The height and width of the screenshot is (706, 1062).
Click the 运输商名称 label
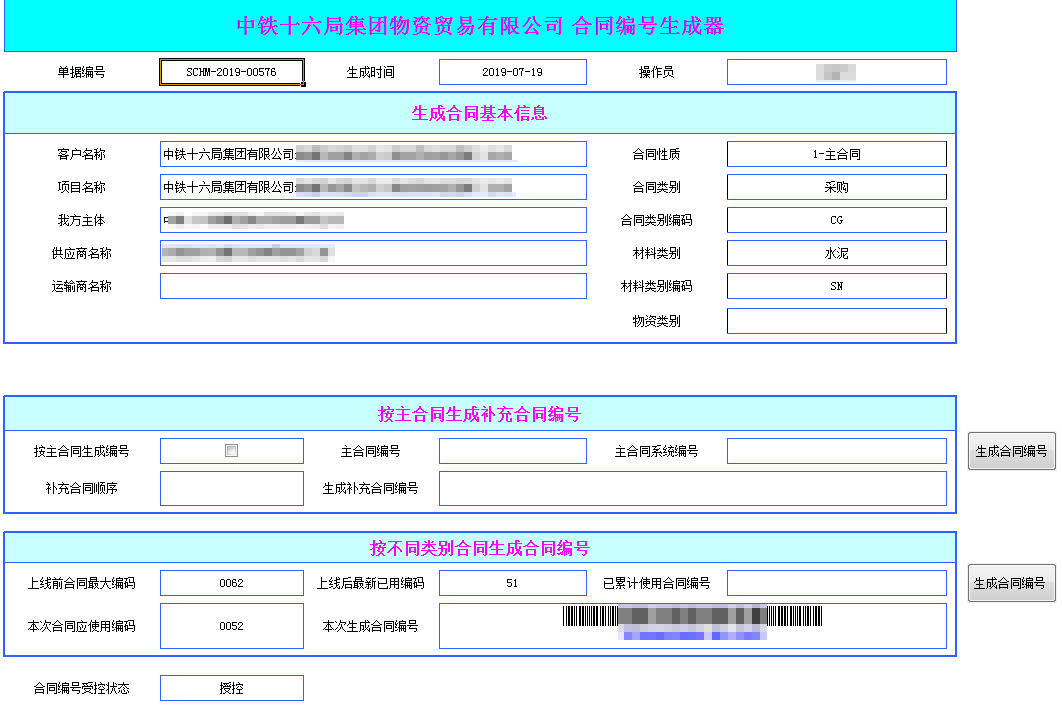point(81,286)
